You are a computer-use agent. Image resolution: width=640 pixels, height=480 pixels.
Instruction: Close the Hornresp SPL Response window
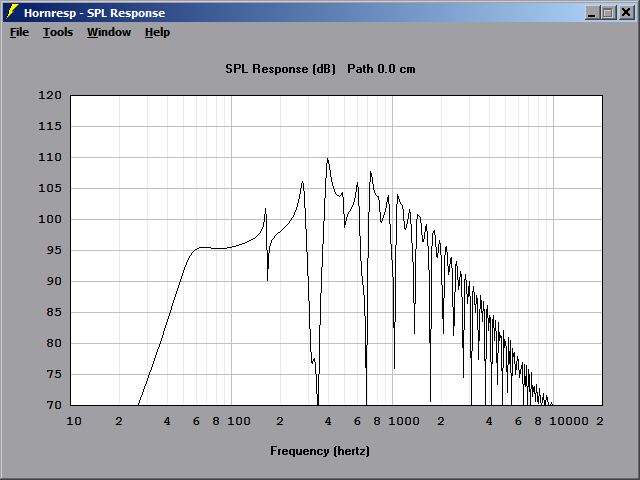(x=625, y=13)
